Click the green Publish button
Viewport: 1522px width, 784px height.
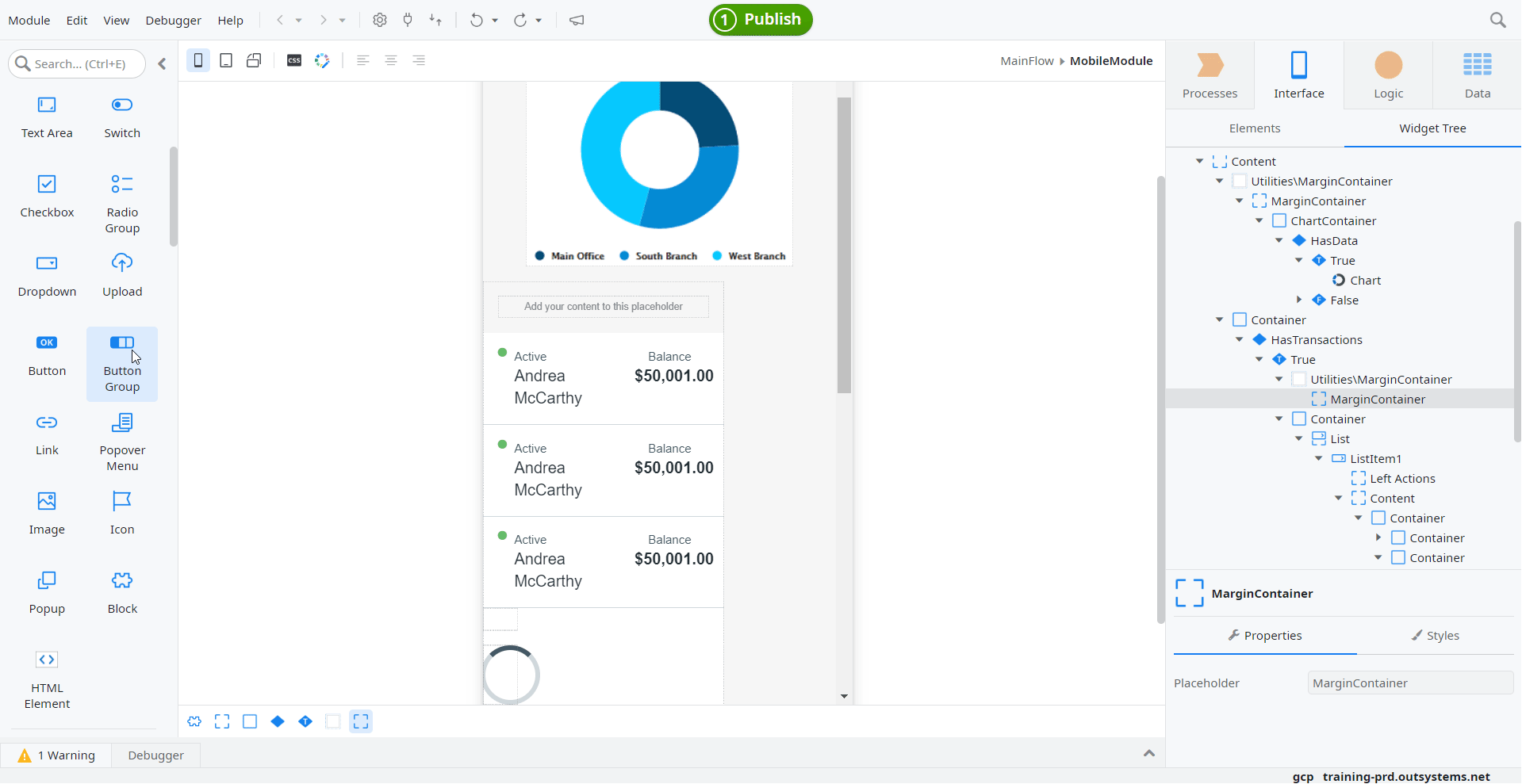(761, 20)
